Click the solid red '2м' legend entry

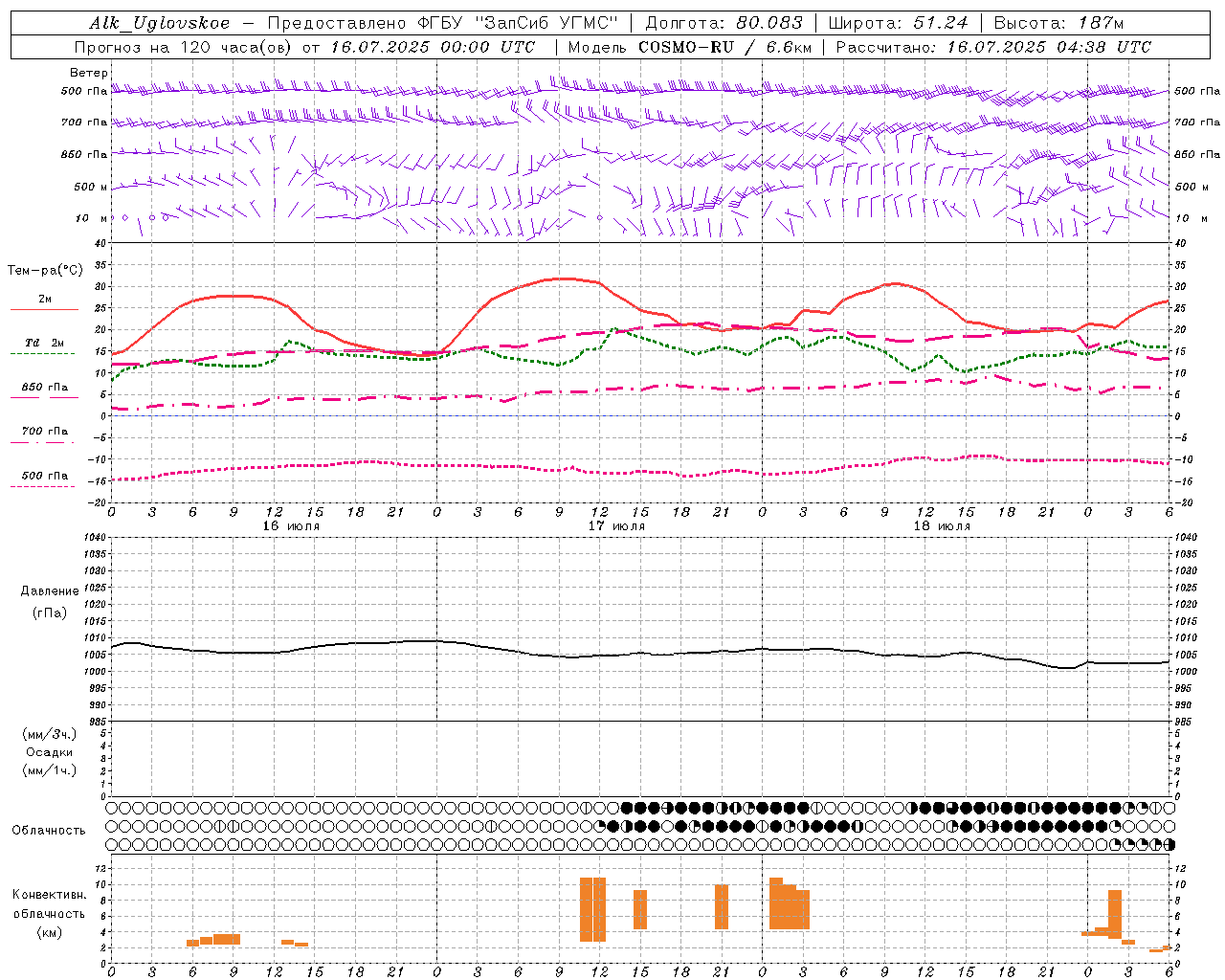(x=44, y=300)
